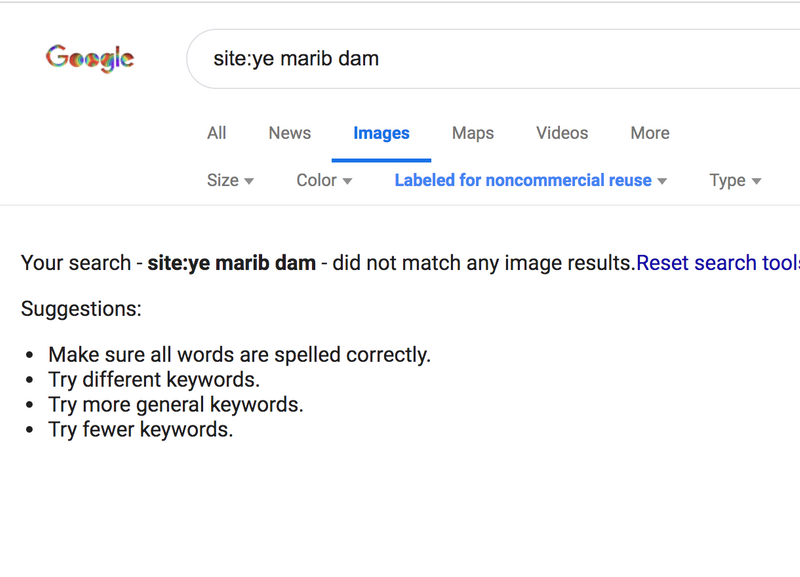This screenshot has height=577, width=800.
Task: Expand the Type filter dropdown
Action: [x=735, y=181]
